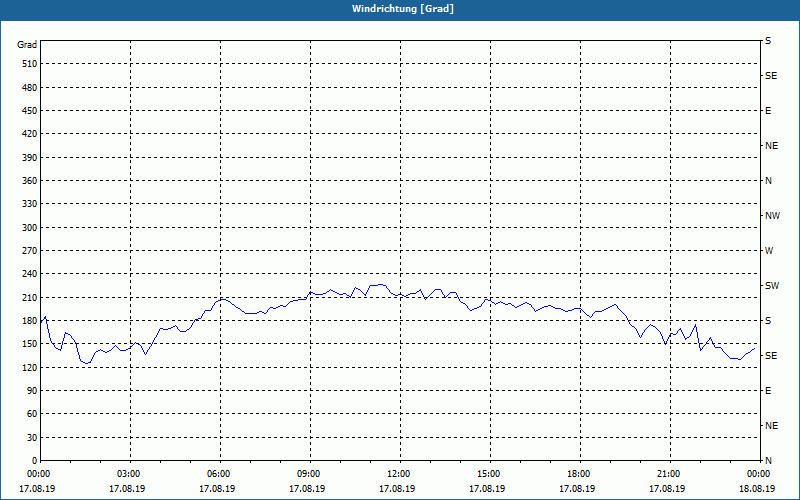Click the 60 y-axis value

[x=32, y=414]
